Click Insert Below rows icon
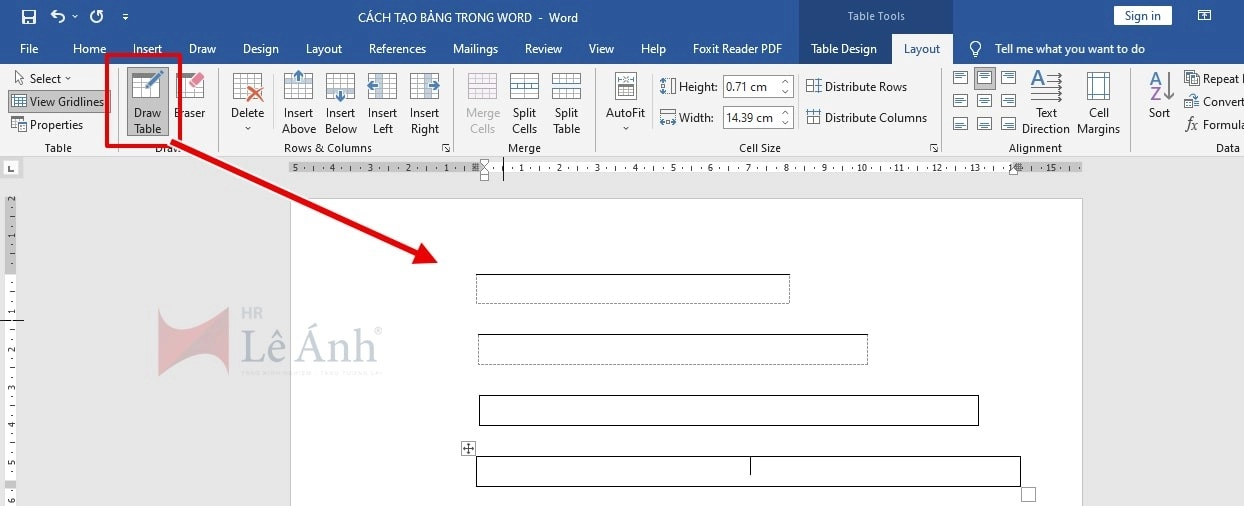This screenshot has width=1244, height=506. pyautogui.click(x=340, y=102)
